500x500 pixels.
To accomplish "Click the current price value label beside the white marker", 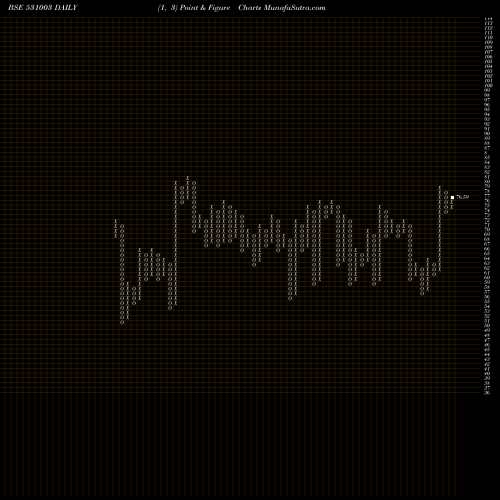I will tap(462, 197).
